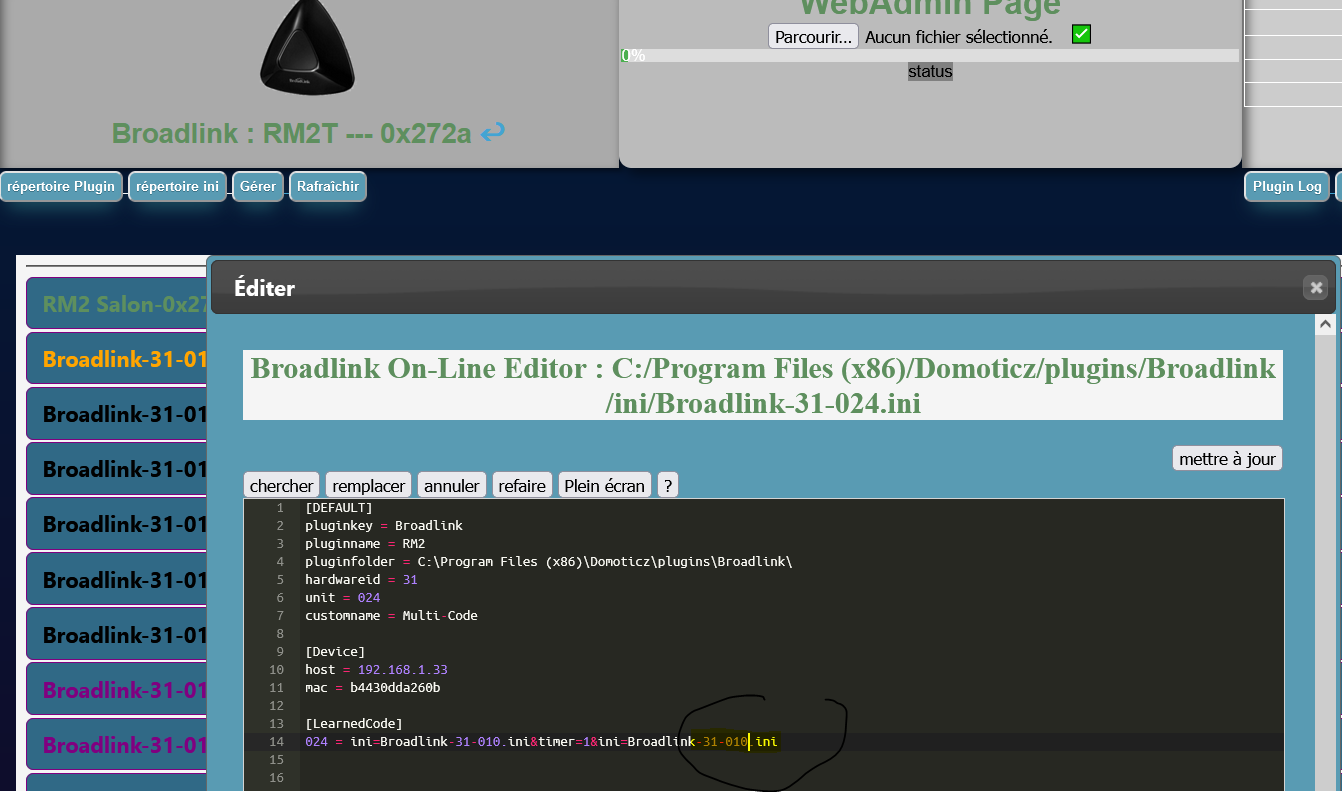Close the Éditer dialog
Image resolution: width=1342 pixels, height=792 pixels.
pos(1315,288)
